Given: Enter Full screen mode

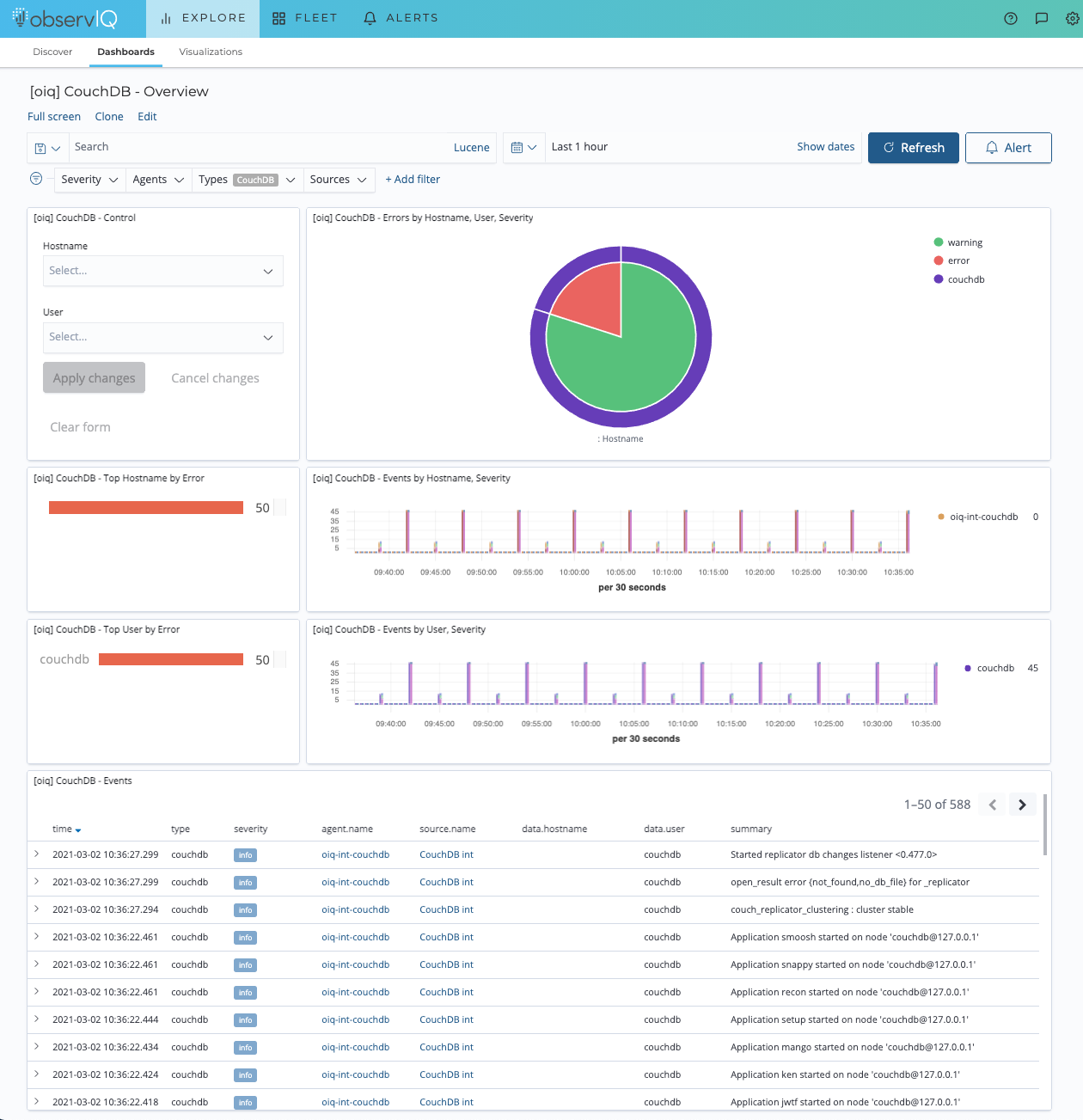Looking at the screenshot, I should point(54,116).
